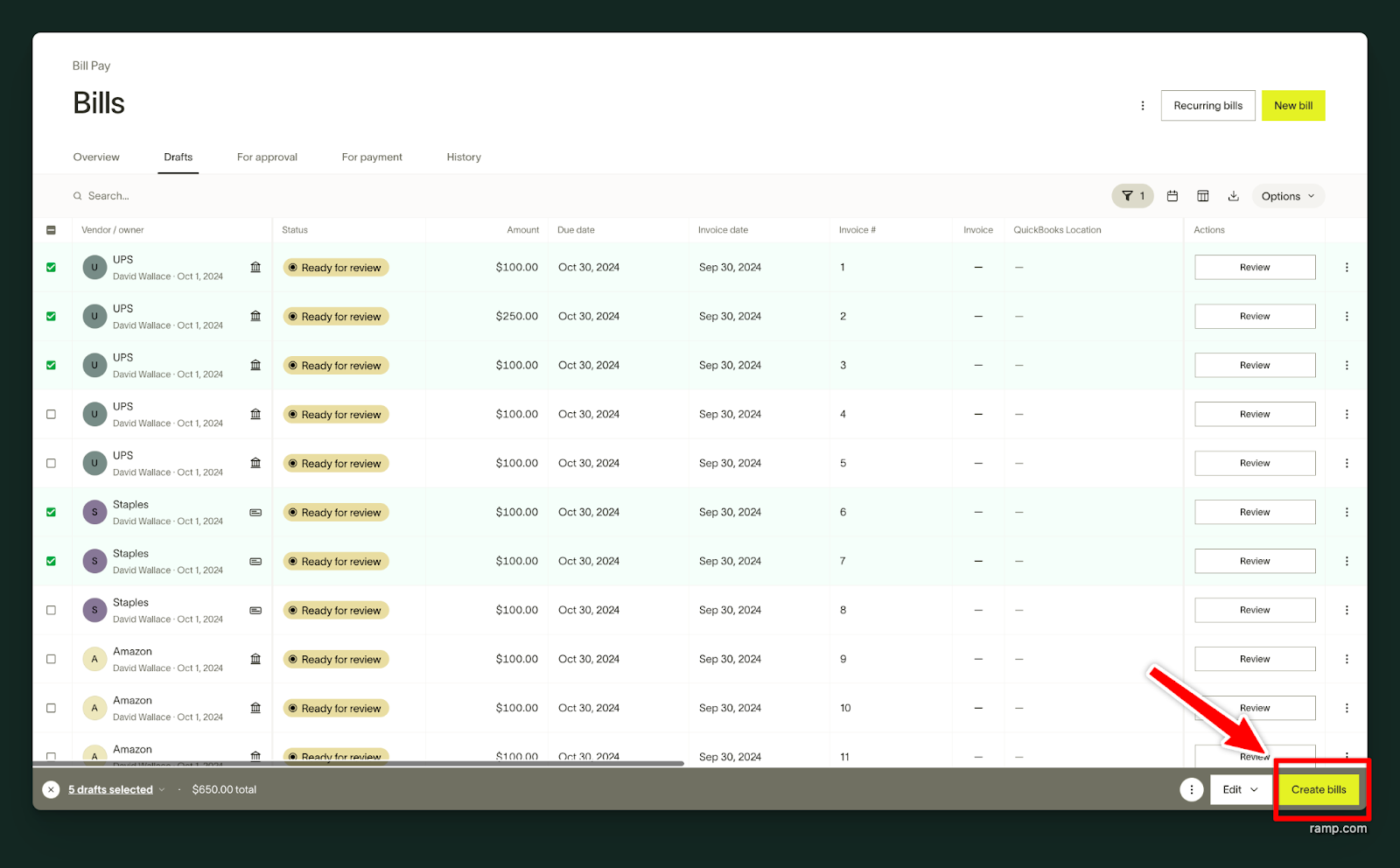Click Staples avatar on invoice 7 row
Screen dimensions: 1400x868
94,562
